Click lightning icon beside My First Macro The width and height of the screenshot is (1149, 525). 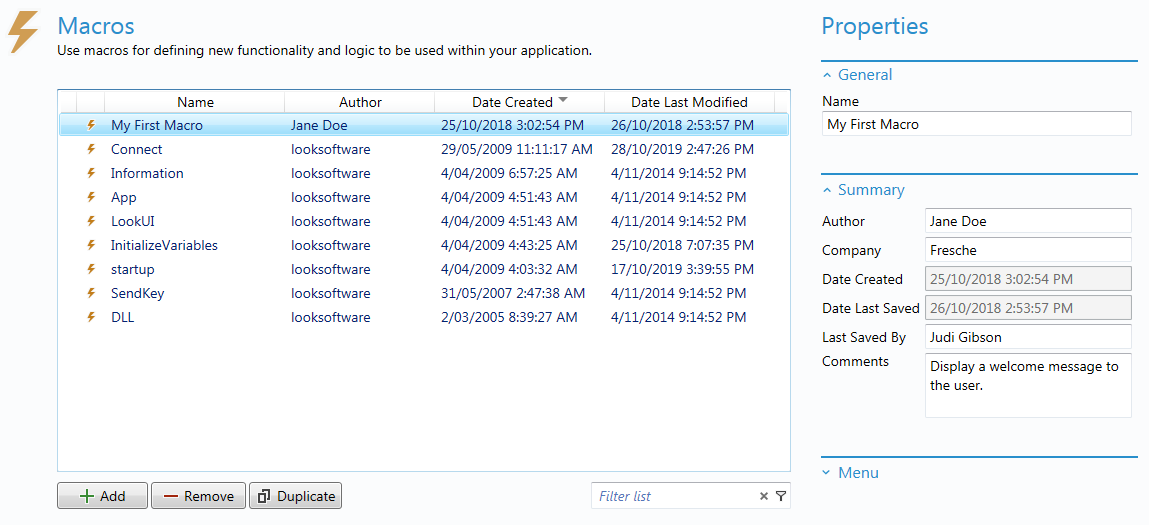tap(92, 125)
